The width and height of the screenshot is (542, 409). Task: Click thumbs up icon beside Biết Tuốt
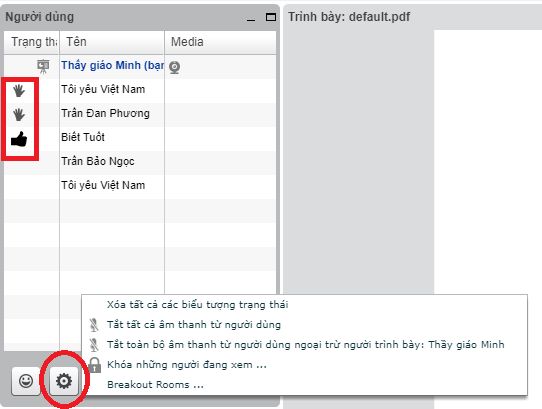[19, 139]
